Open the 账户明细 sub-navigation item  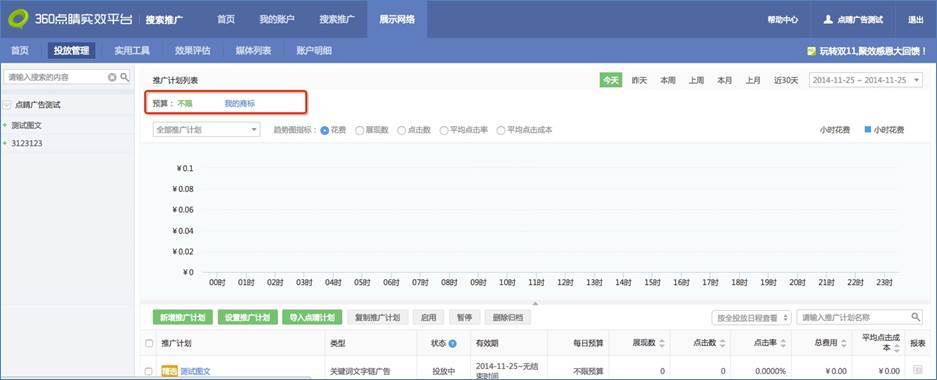coord(314,51)
